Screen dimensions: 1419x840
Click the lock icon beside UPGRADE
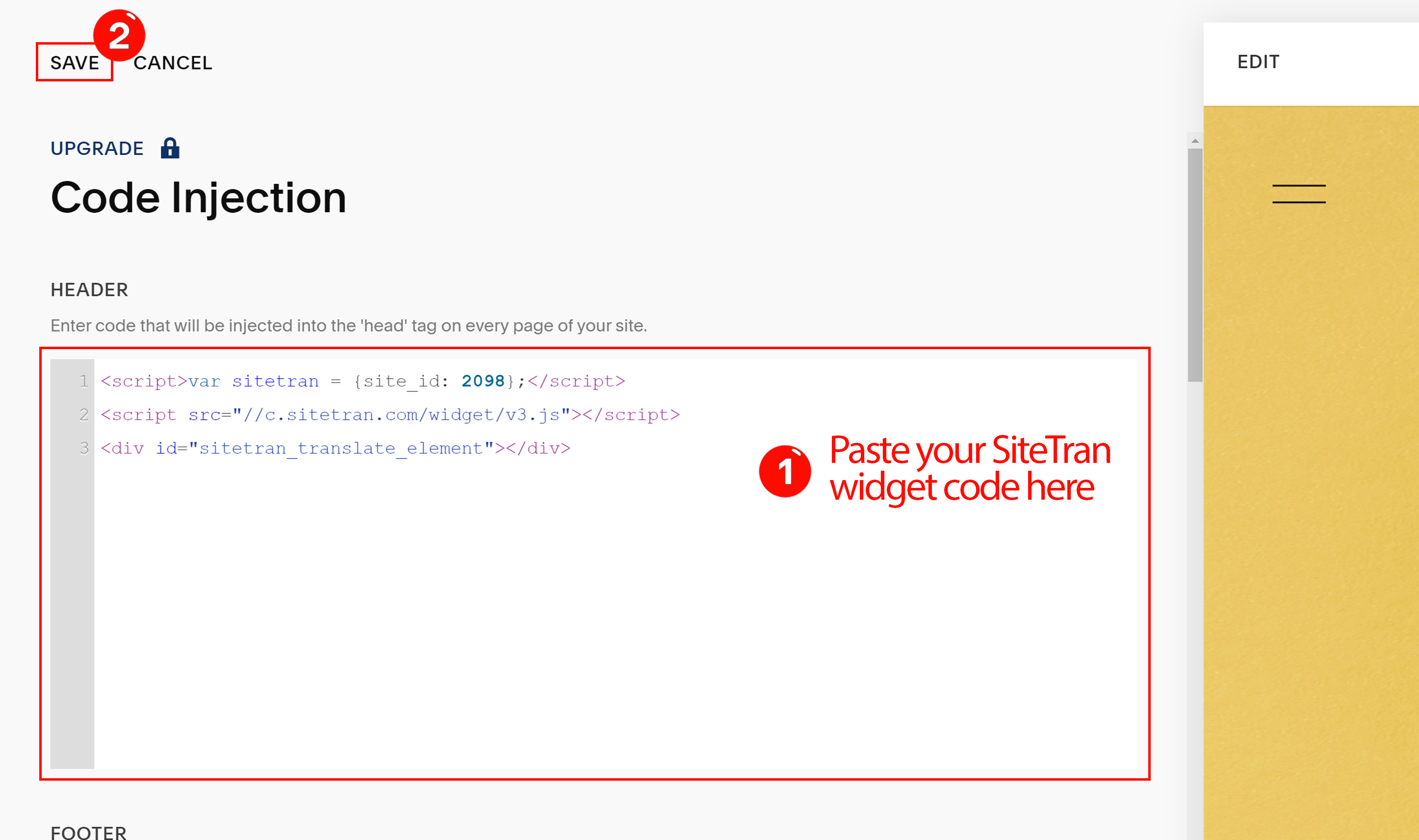tap(170, 148)
